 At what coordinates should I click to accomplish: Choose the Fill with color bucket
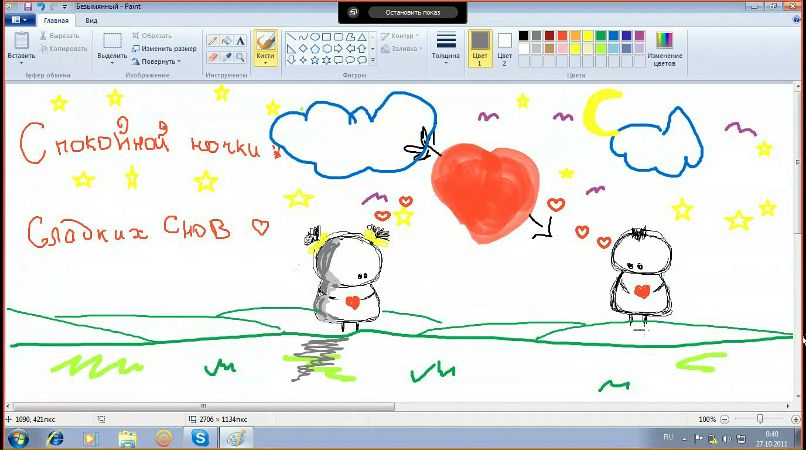click(227, 41)
